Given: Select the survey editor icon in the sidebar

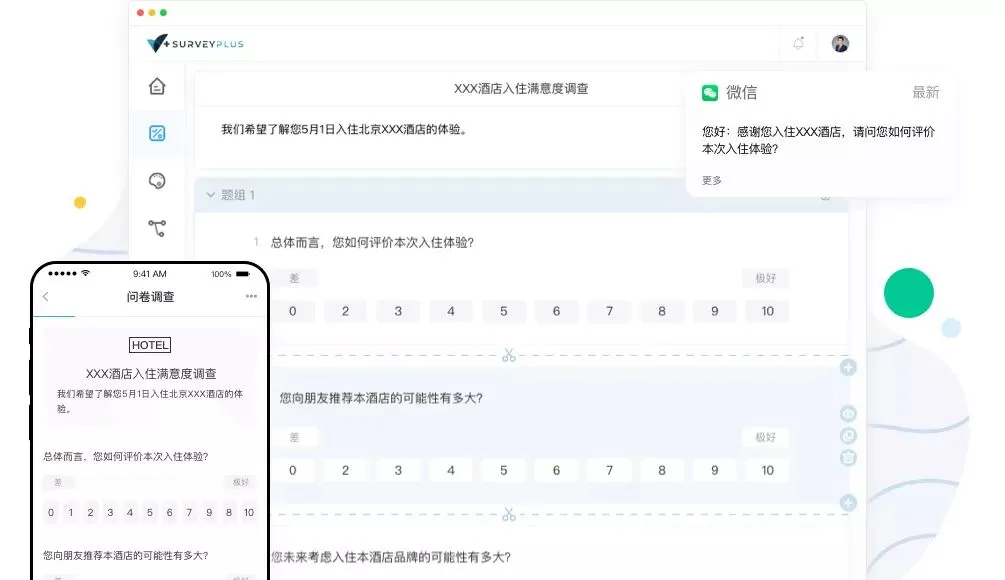Looking at the screenshot, I should coord(157,133).
